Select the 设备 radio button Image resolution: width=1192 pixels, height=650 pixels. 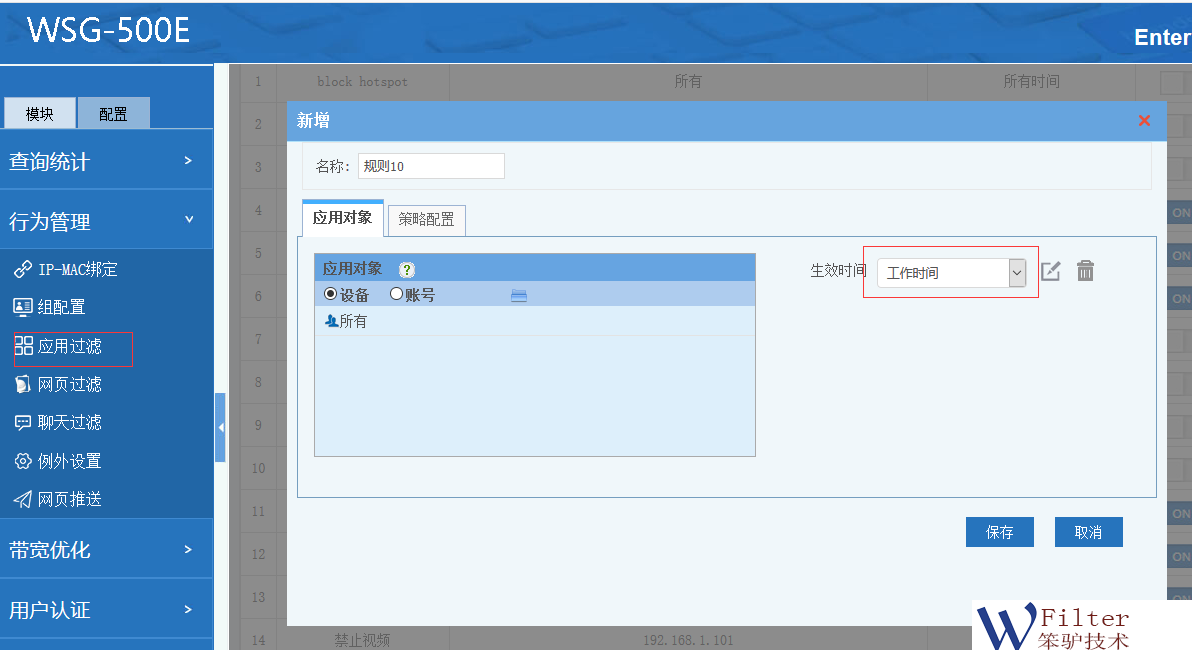click(331, 294)
